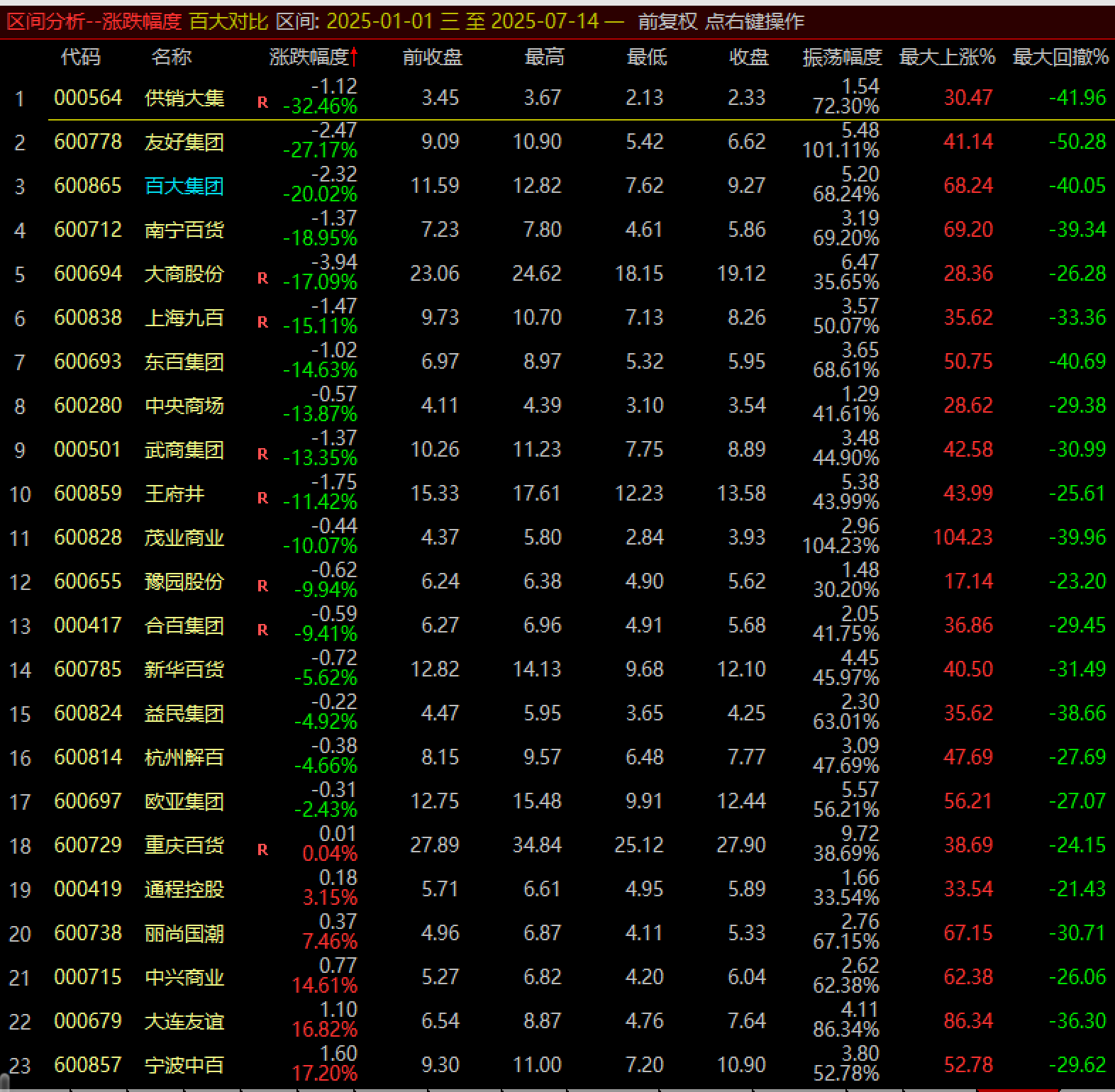Screen dimensions: 1115x1092
Task: Click 前复权 in the title bar
Action: 667,21
